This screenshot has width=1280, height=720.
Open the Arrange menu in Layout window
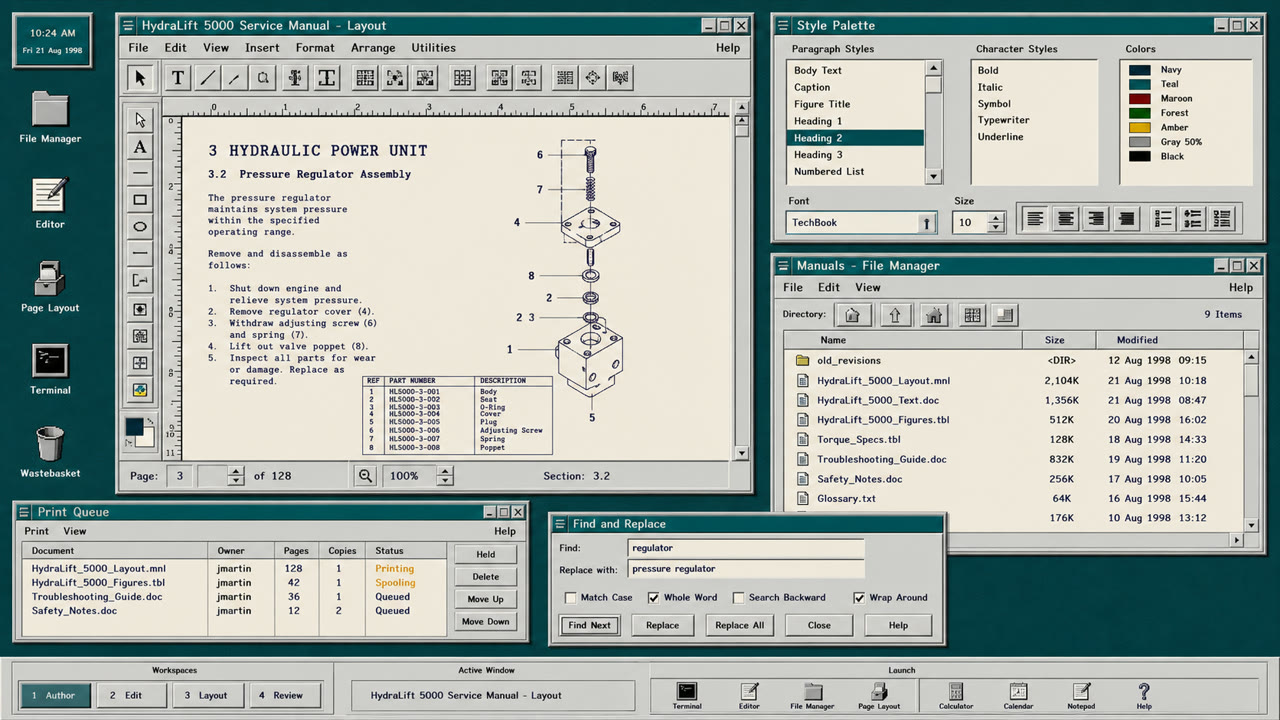373,48
